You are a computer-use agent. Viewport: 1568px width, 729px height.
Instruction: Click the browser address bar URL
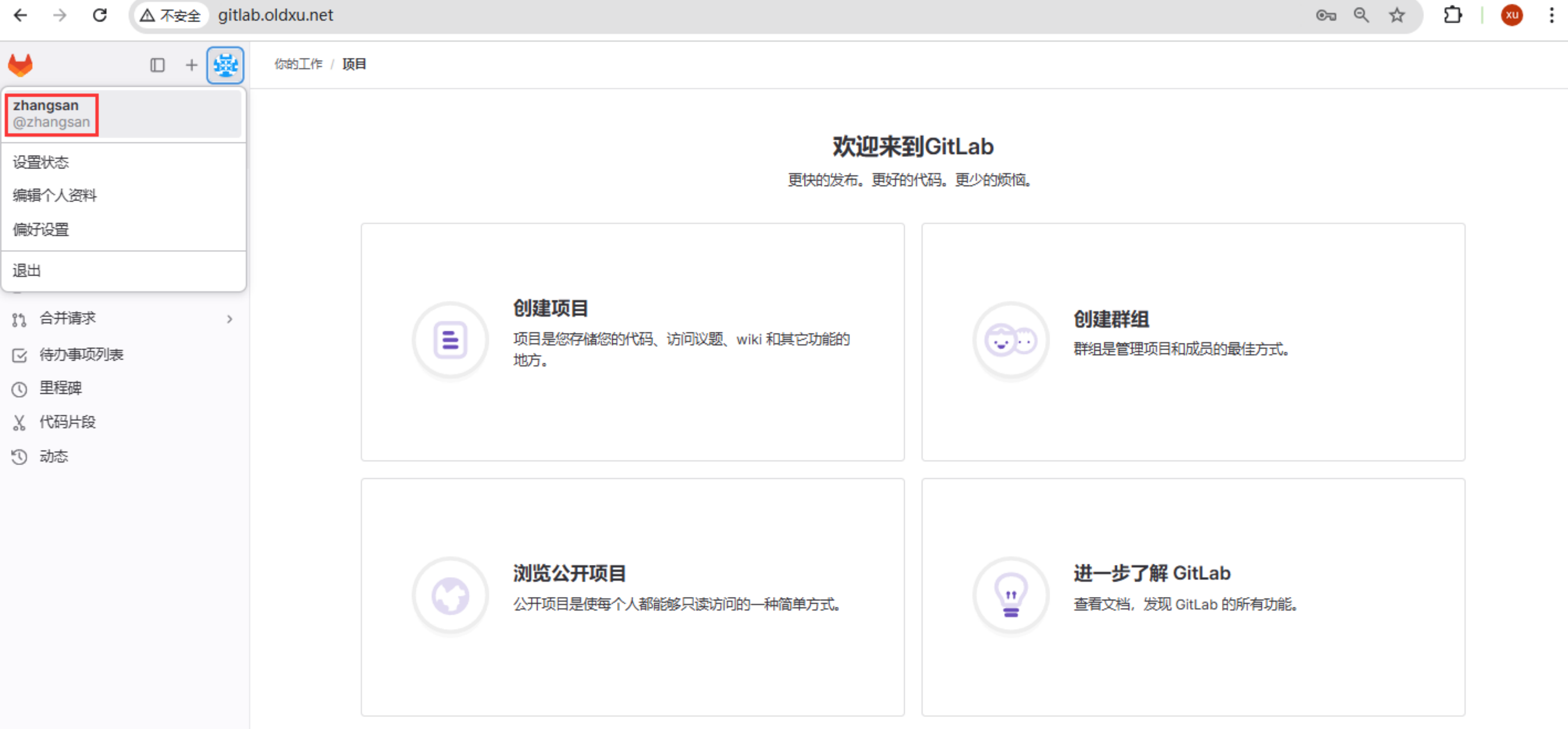click(275, 15)
